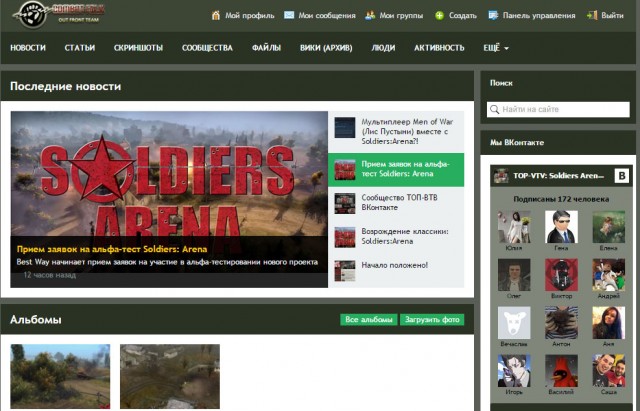The image size is (640, 411).
Task: Open avatar of subscriber Андрей
Action: tap(609, 275)
